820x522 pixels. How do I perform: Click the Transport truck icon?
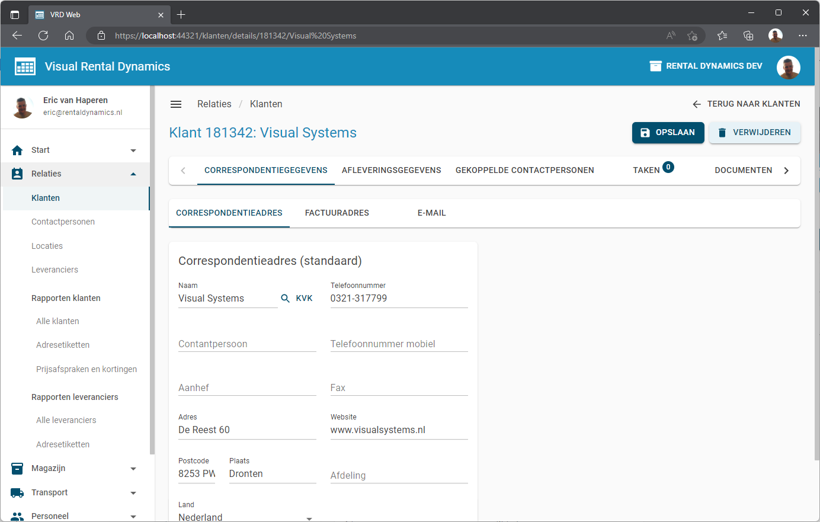[x=17, y=492]
